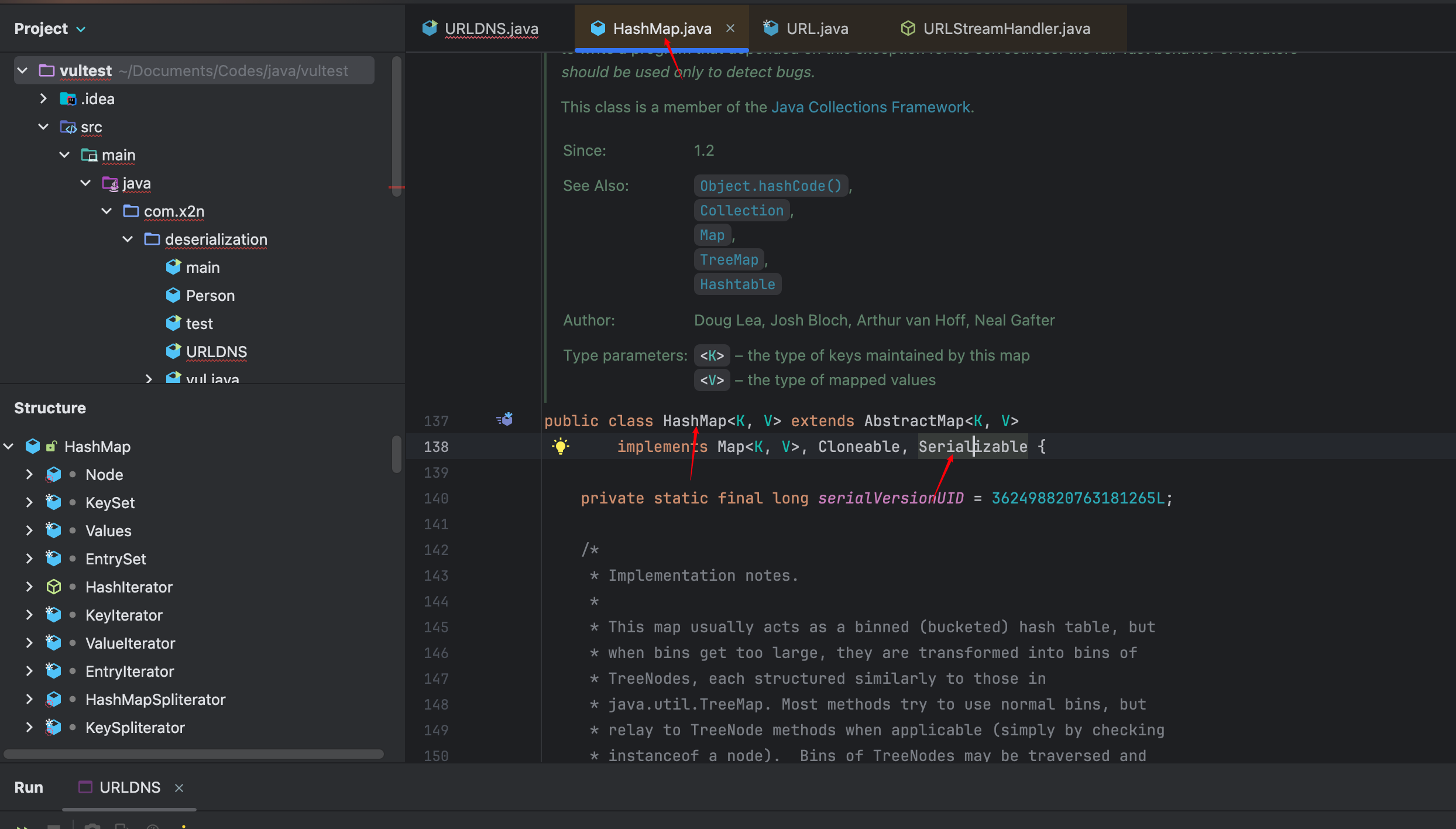This screenshot has height=829, width=1456.
Task: Open the URLDNS.java editor tab
Action: [480, 28]
